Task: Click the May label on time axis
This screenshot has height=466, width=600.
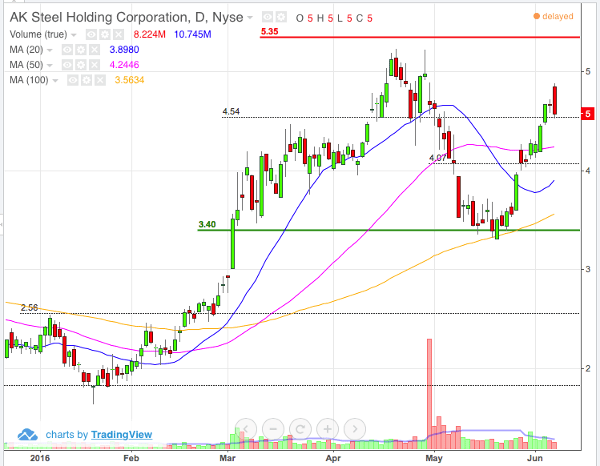Action: tap(434, 458)
